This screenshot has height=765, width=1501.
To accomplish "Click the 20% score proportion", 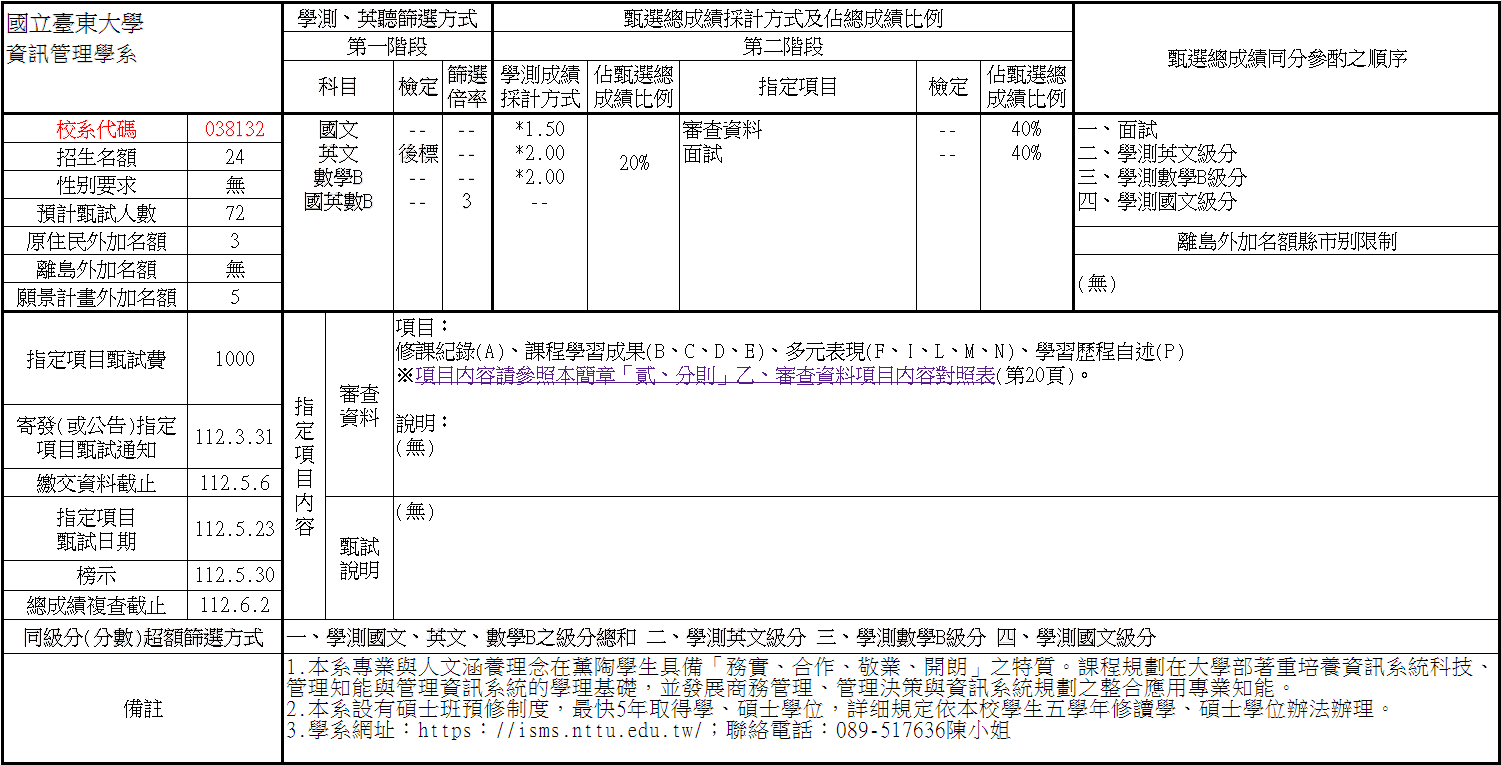I will coord(634,163).
